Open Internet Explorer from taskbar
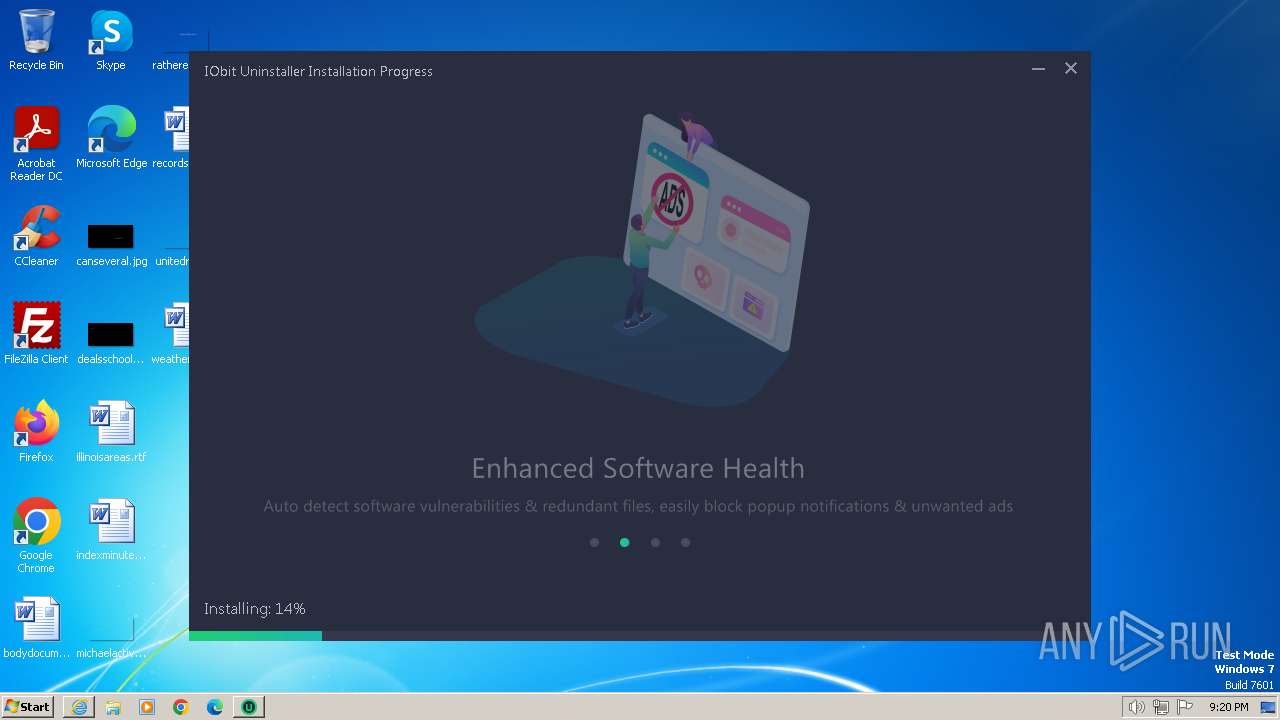Image resolution: width=1280 pixels, height=720 pixels. (79, 707)
